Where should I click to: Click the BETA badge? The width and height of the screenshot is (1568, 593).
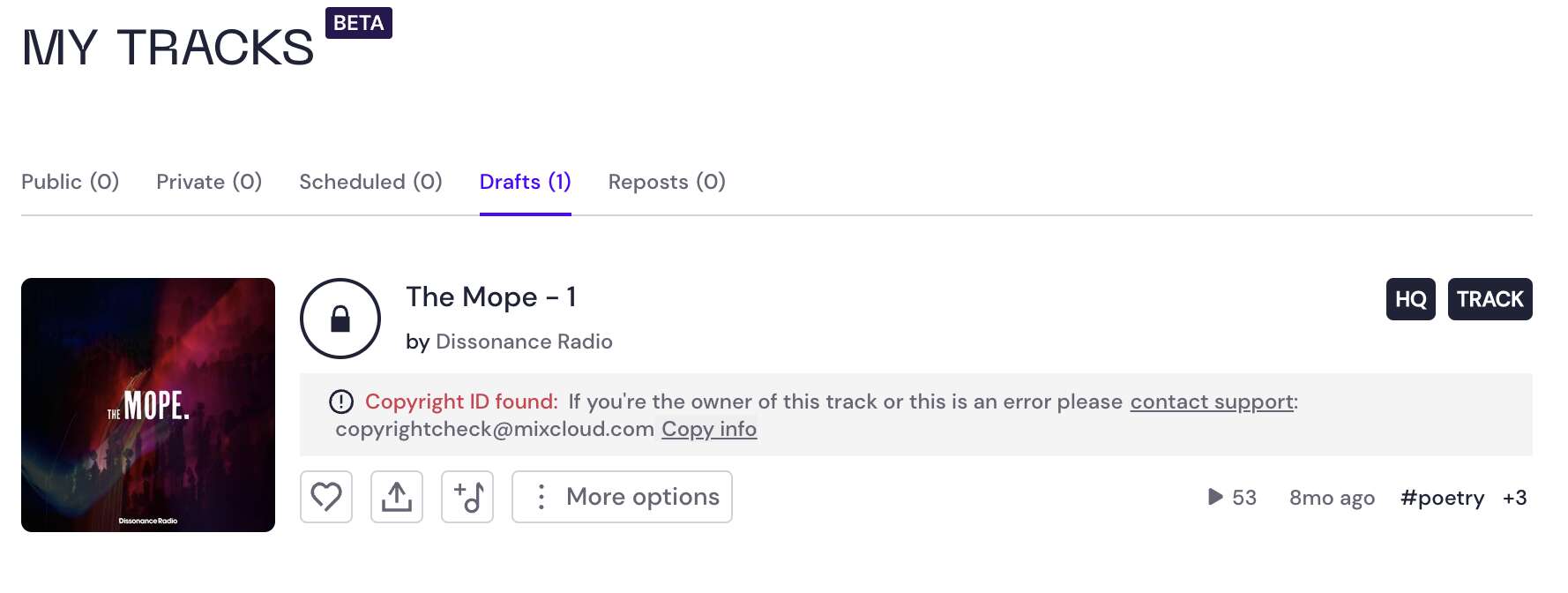coord(358,23)
